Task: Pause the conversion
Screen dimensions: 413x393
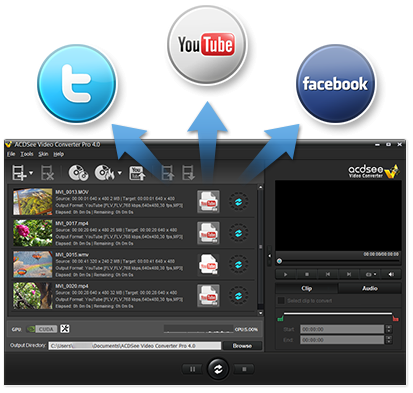Action: (x=192, y=369)
